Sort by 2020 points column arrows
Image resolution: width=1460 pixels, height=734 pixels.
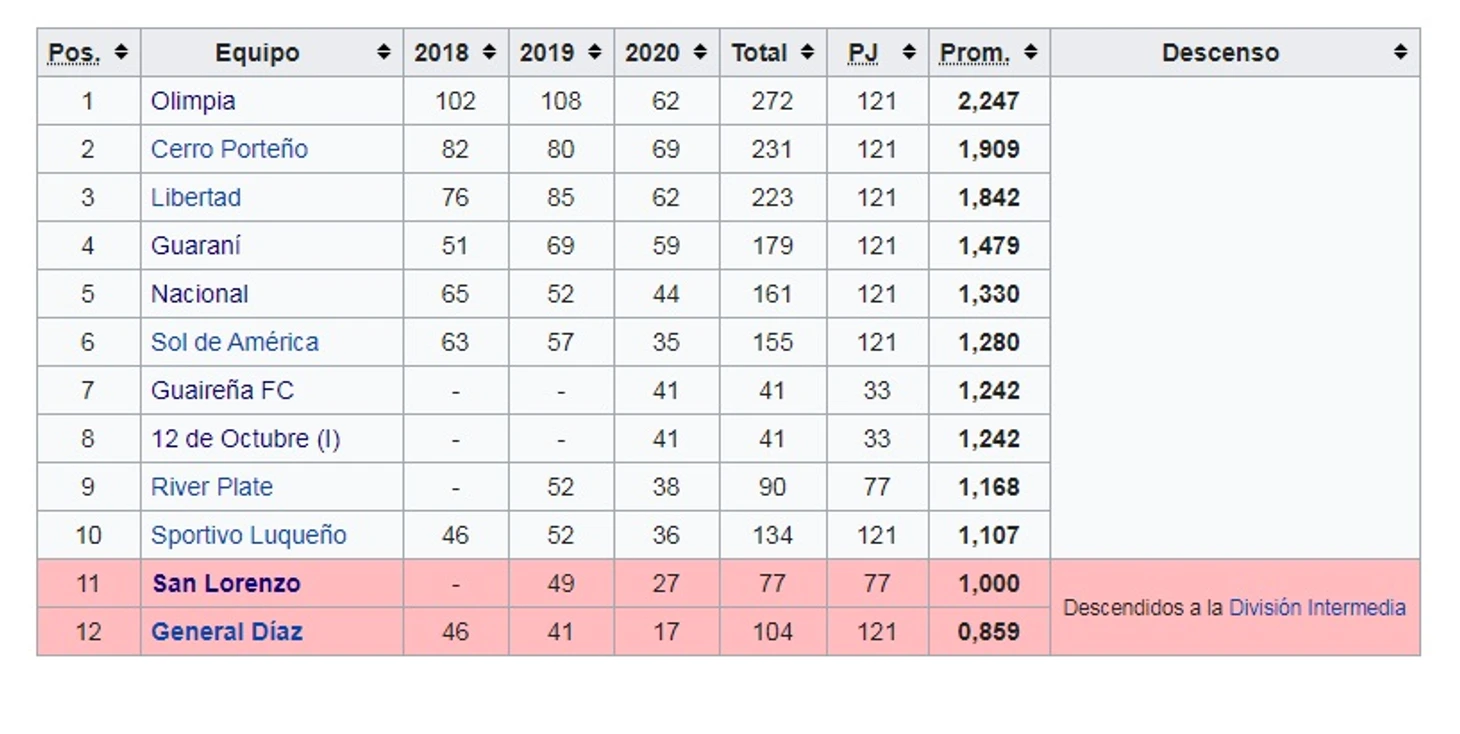click(700, 53)
